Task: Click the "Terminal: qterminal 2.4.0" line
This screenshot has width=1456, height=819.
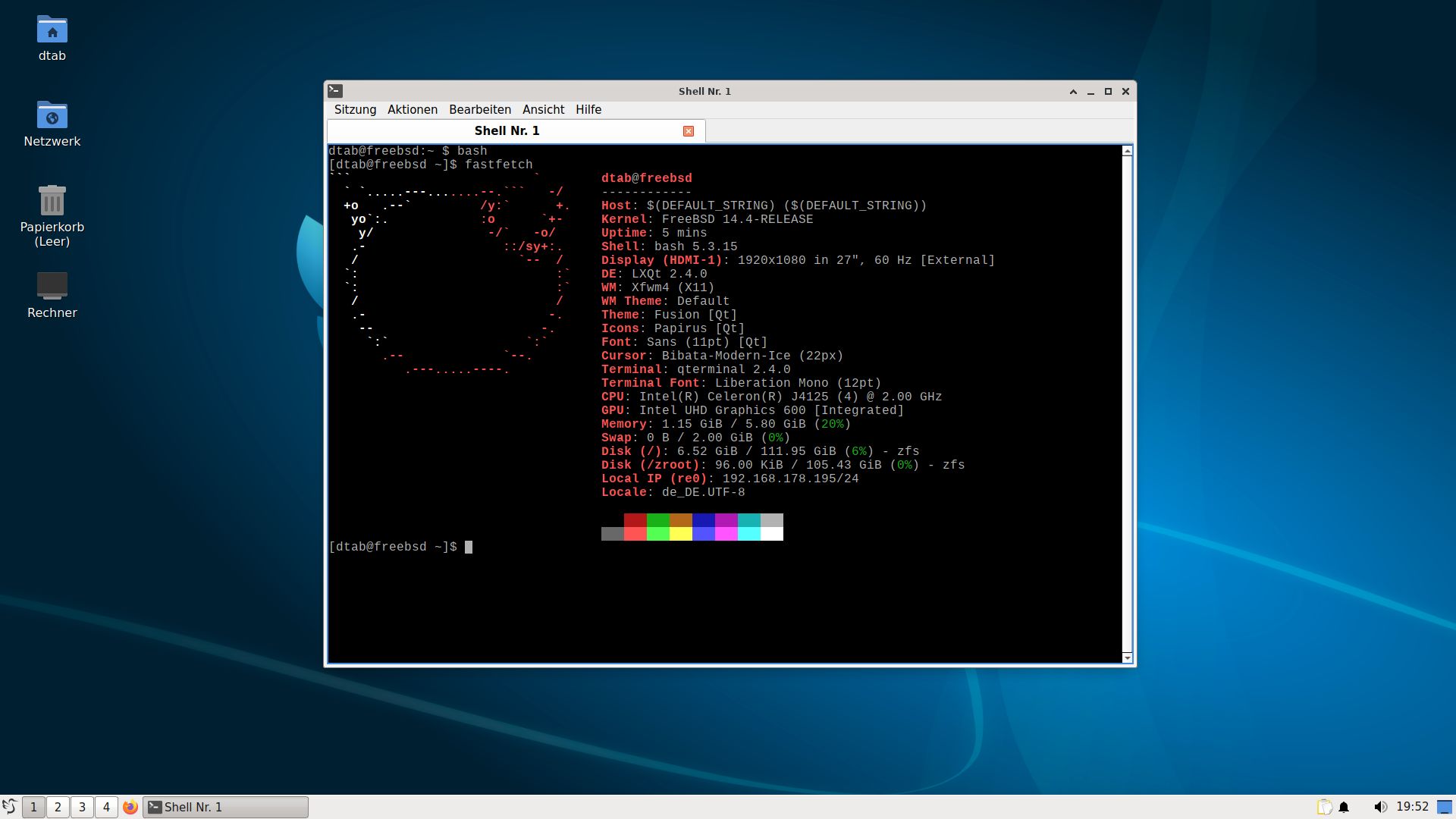Action: 696,369
